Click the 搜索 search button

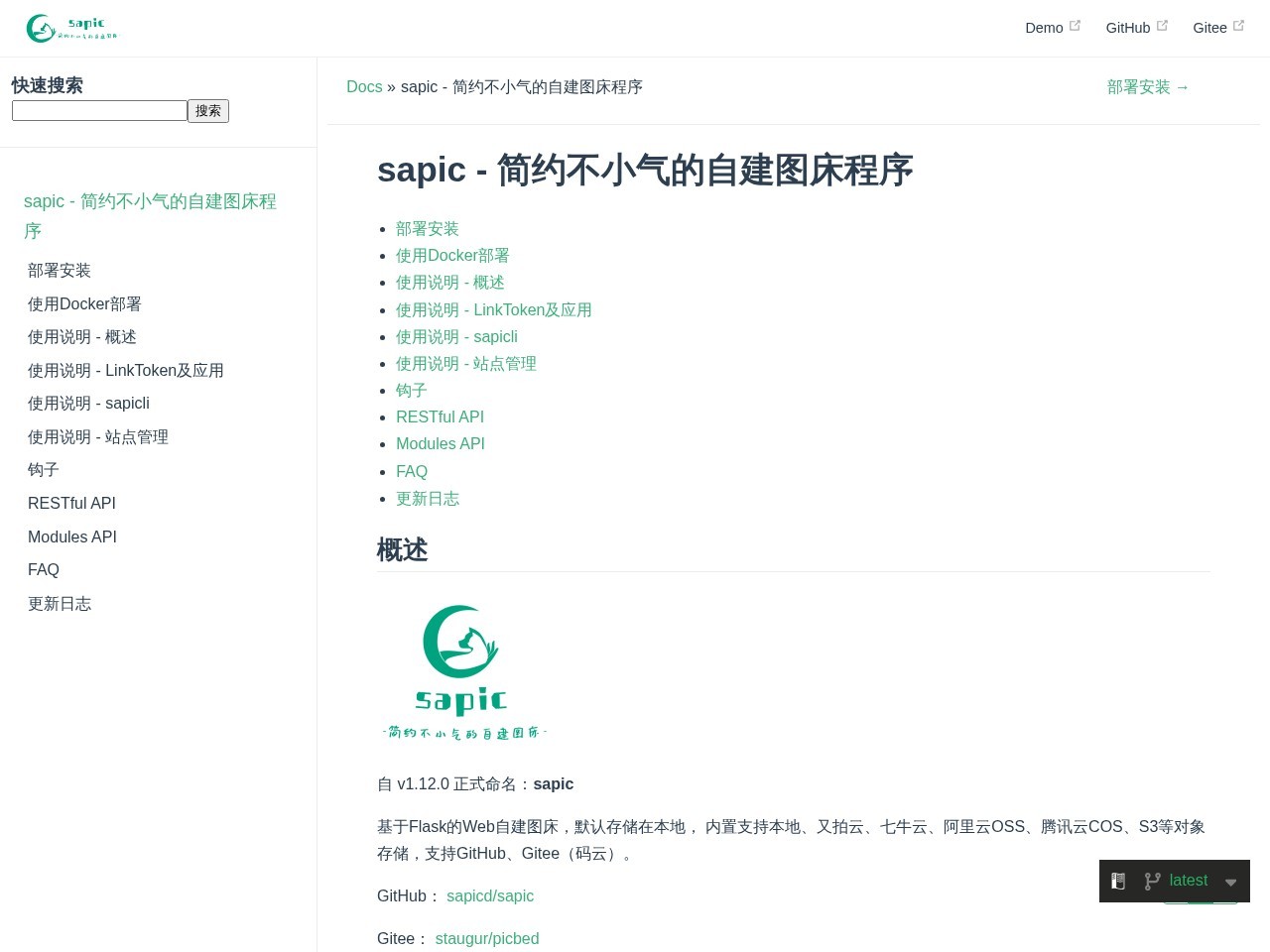(208, 110)
